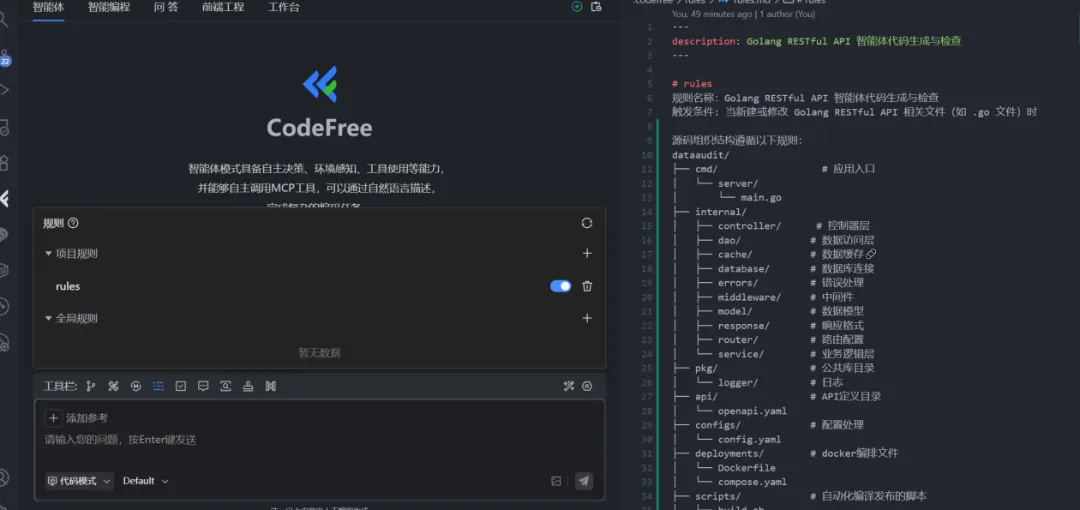Open chat history clipboard icon

click(x=596, y=7)
